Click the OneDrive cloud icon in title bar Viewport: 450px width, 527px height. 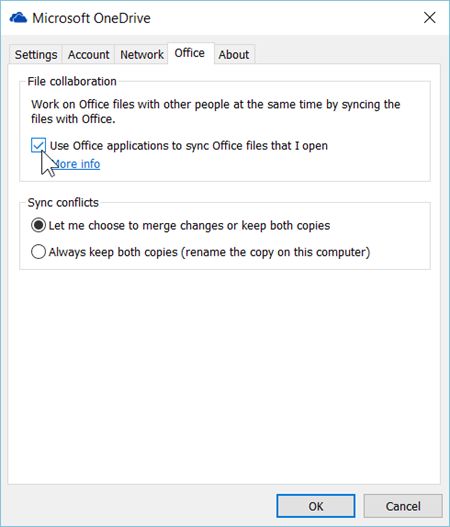(x=18, y=18)
